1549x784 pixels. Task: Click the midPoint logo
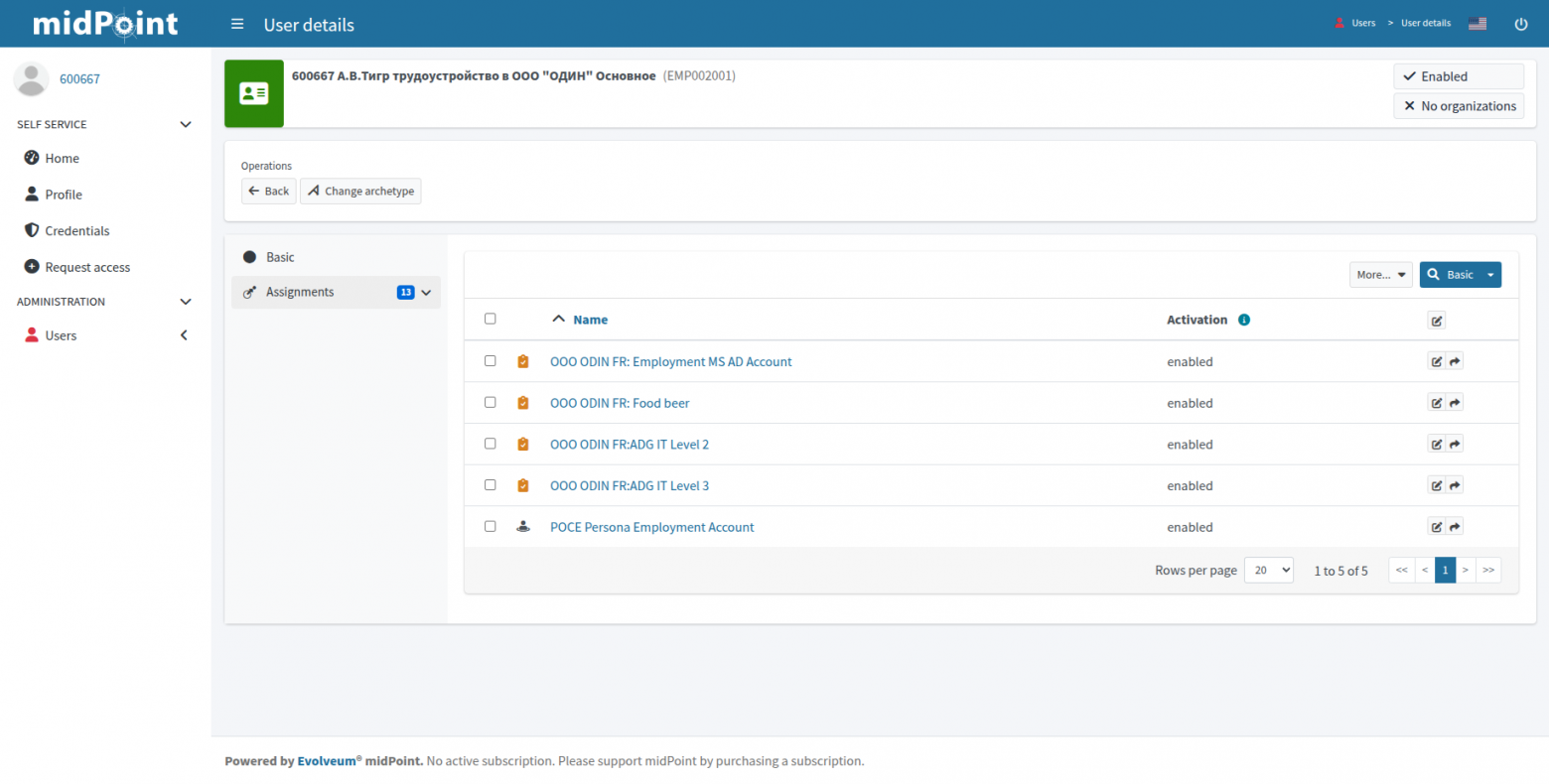[105, 24]
